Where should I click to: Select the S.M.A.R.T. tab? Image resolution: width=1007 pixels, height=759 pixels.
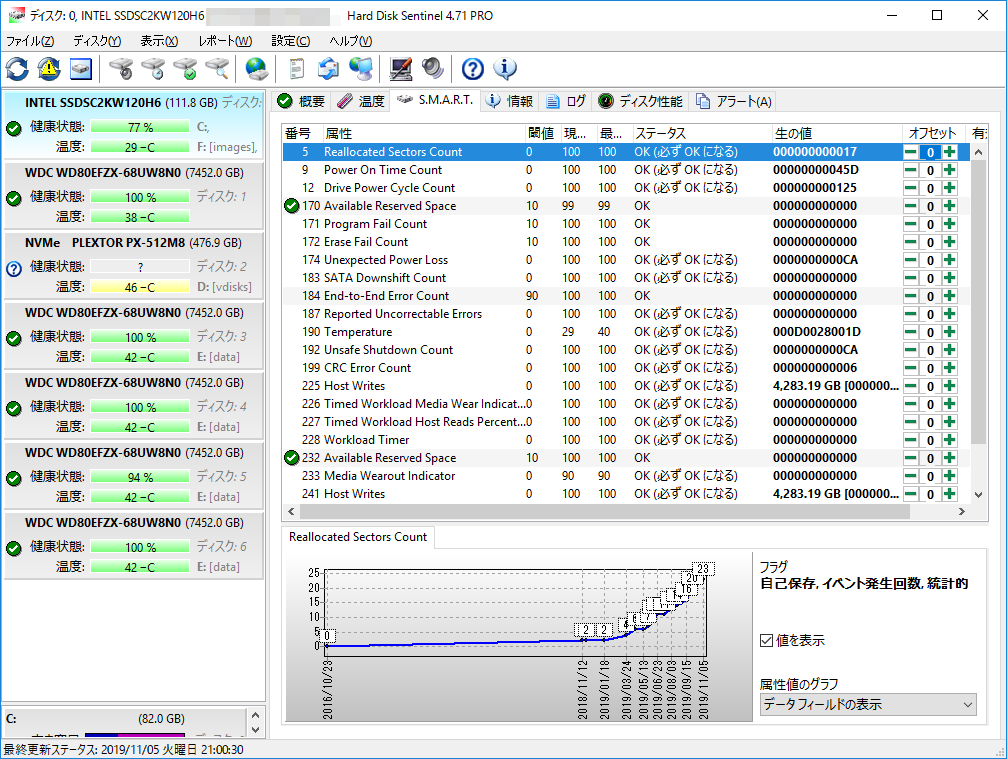[435, 100]
